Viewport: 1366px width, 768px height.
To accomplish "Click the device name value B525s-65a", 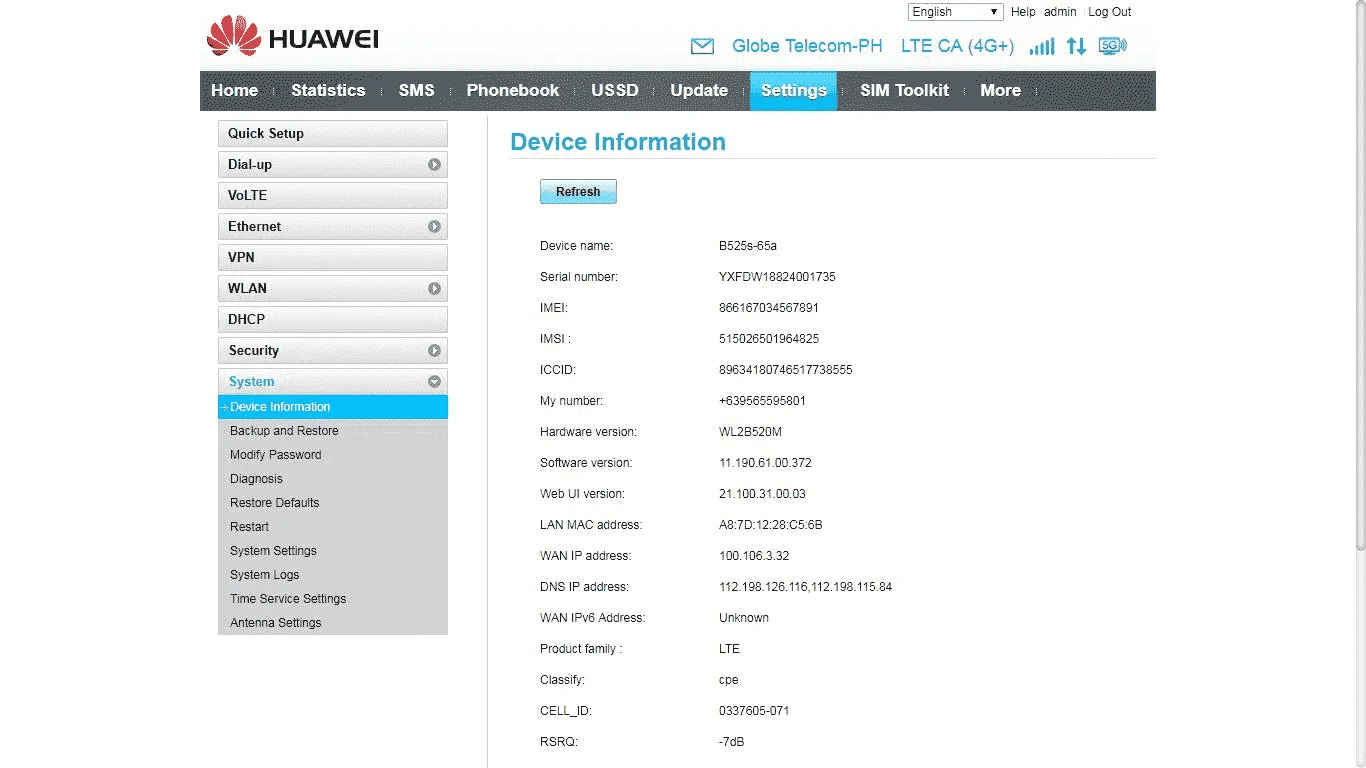I will point(748,246).
